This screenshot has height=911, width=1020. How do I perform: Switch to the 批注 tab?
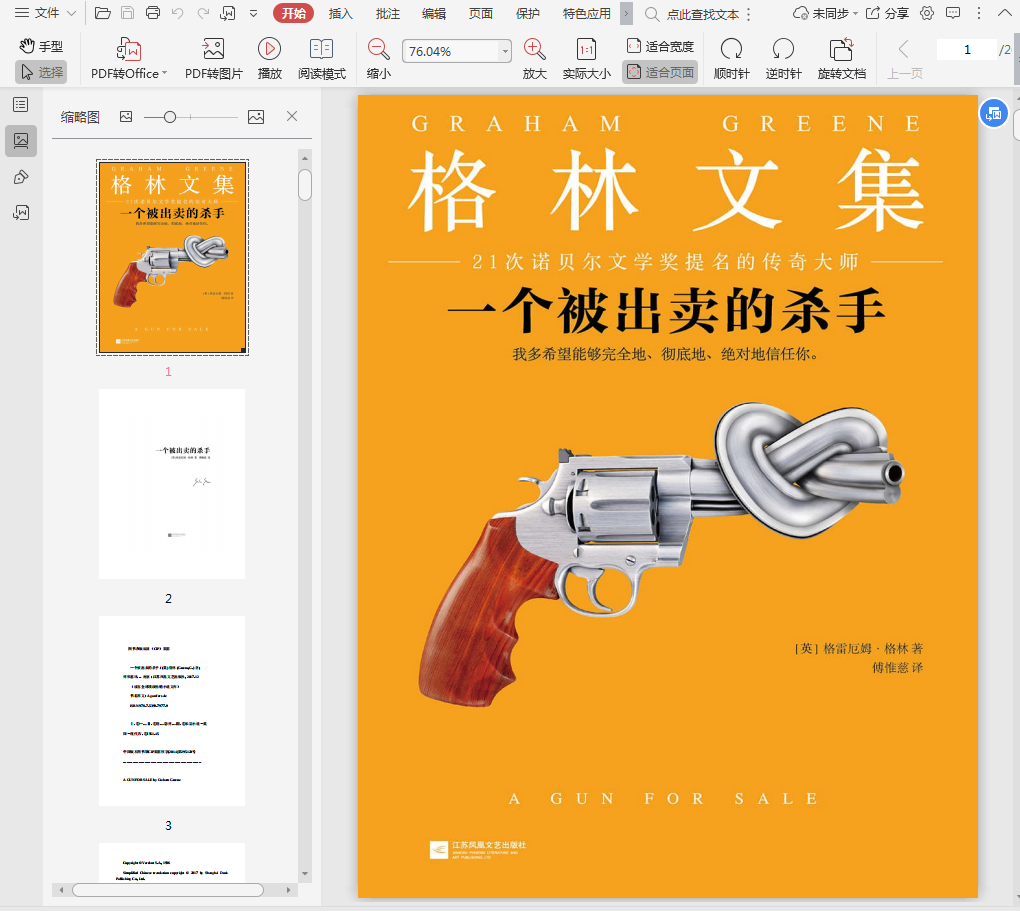click(388, 13)
